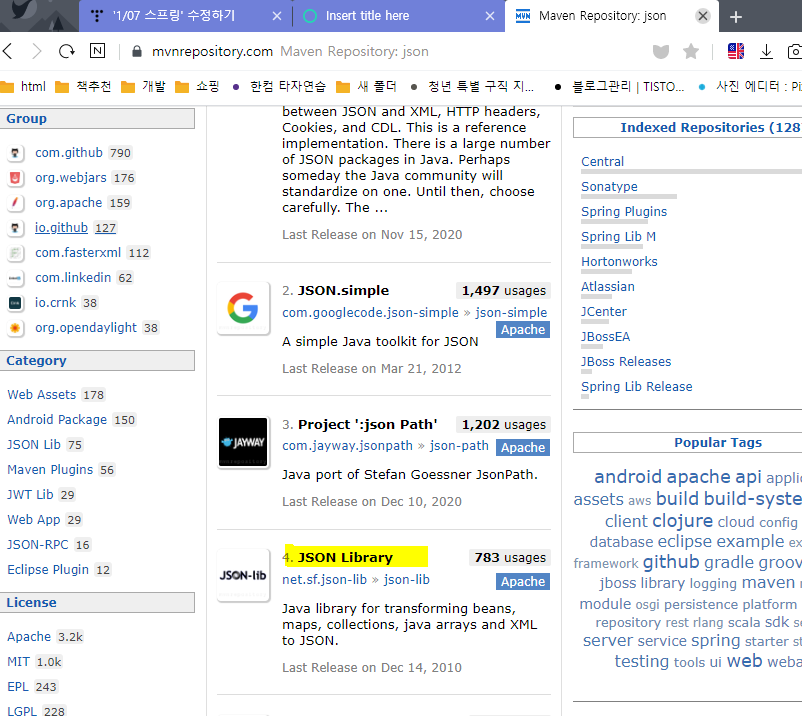The image size is (802, 716).
Task: Click the org.opendaylight group icon
Action: [x=15, y=328]
